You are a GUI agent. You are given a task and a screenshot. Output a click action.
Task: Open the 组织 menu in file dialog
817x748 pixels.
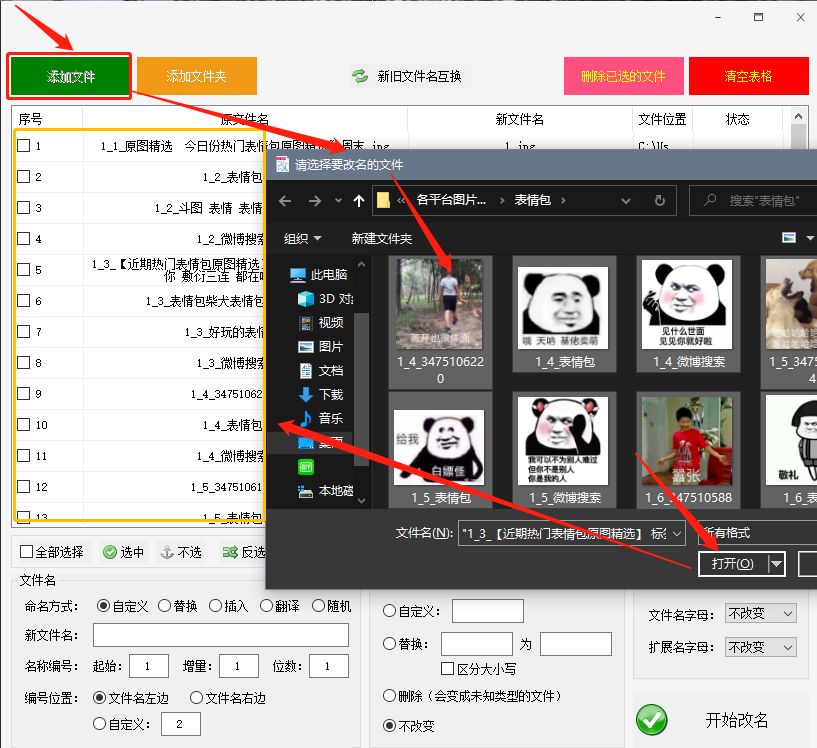click(301, 238)
